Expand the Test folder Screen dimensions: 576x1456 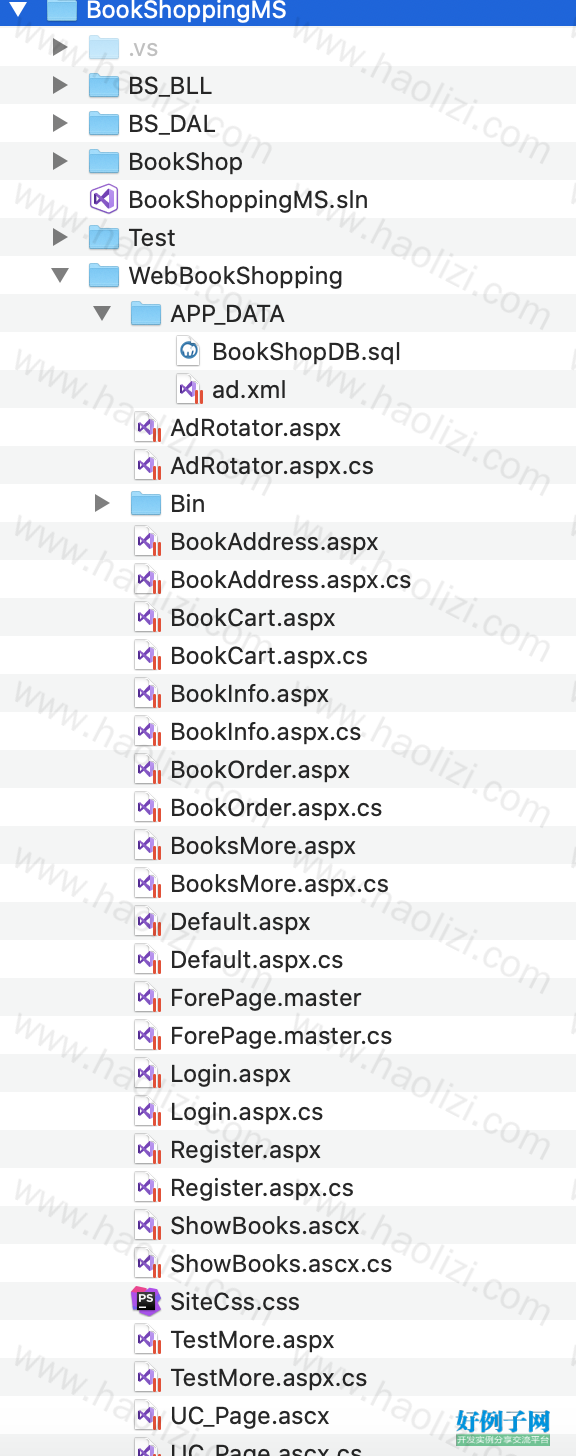60,237
